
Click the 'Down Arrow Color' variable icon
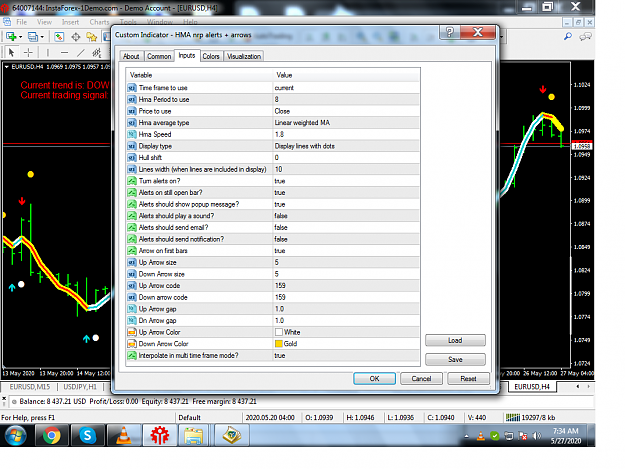point(132,343)
